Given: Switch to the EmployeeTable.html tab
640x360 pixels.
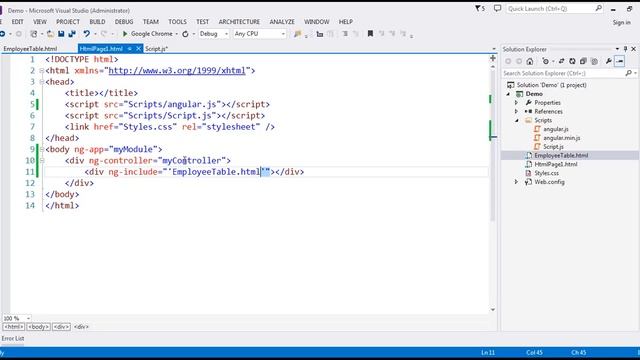Looking at the screenshot, I should pyautogui.click(x=30, y=49).
